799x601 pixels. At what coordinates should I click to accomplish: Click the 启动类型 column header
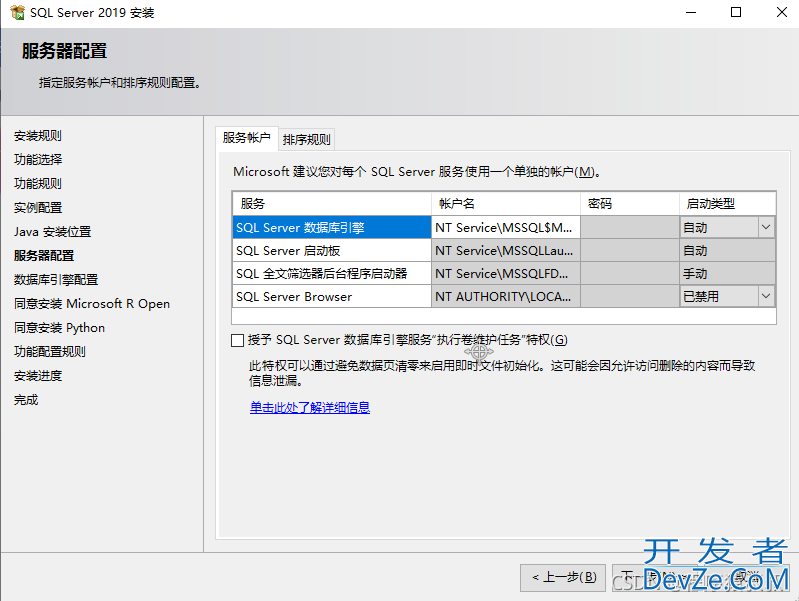(x=728, y=204)
